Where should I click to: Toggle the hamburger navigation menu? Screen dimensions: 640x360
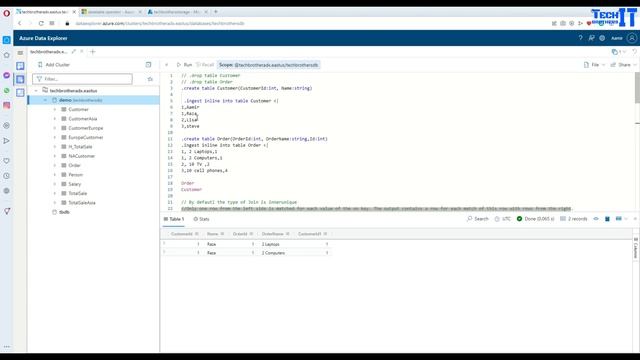(20, 53)
